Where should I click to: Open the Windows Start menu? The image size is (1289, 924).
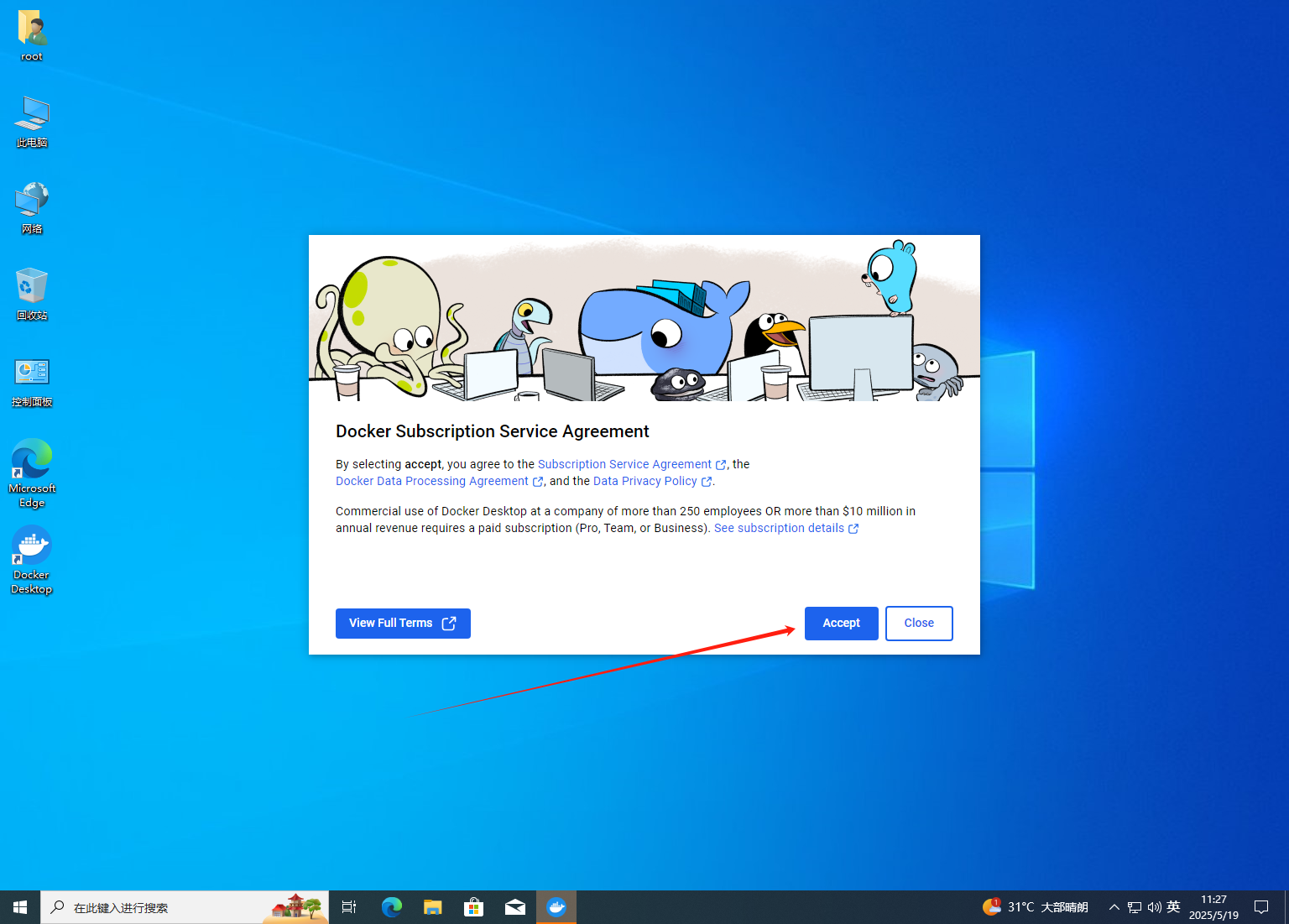tap(20, 907)
